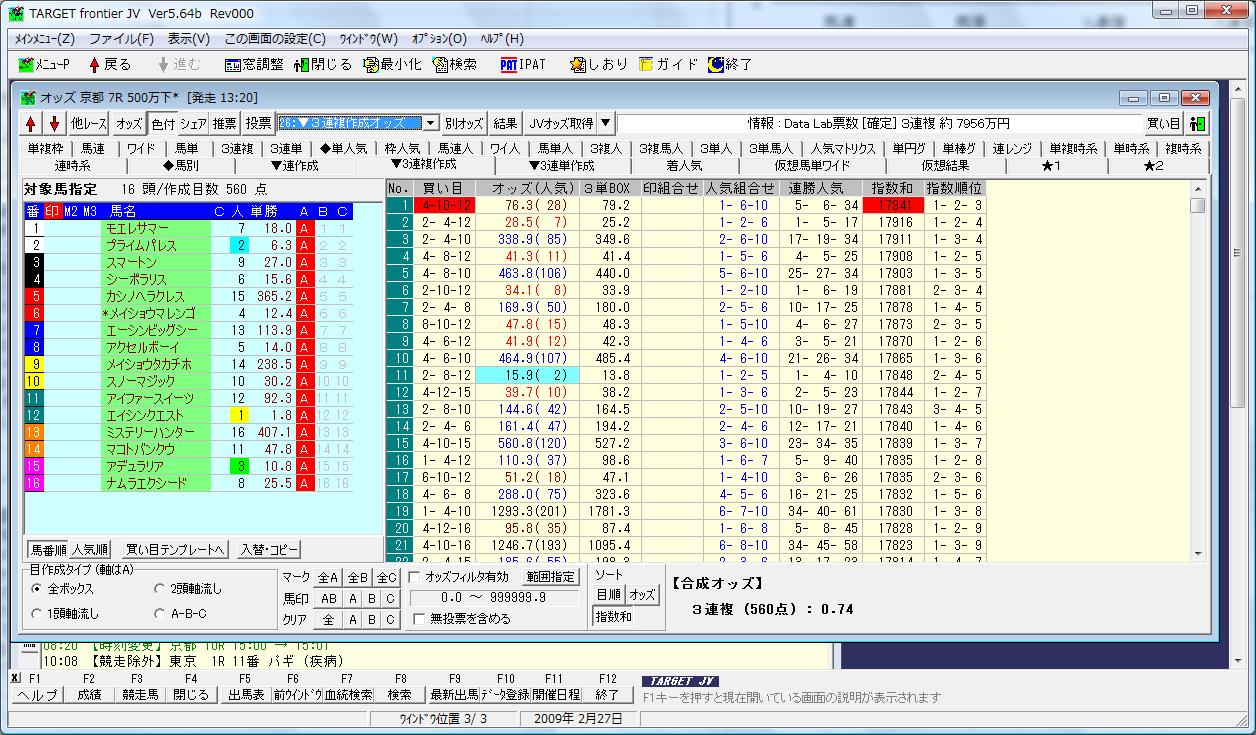Expand the arrow next to JVオッズ取得

coord(605,123)
